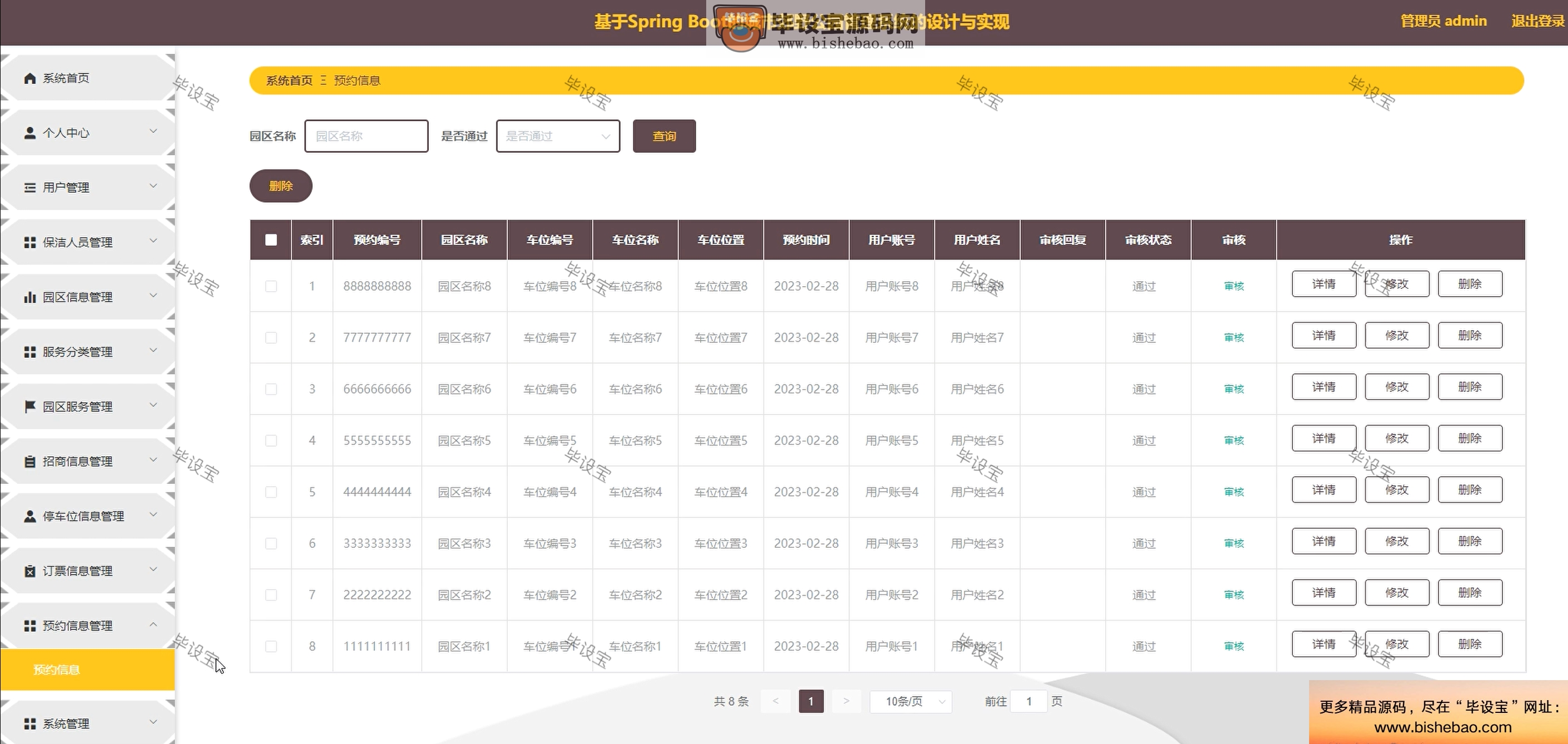Click cell 用户账号5 in the table
Screen dimensions: 1568x744
892,440
